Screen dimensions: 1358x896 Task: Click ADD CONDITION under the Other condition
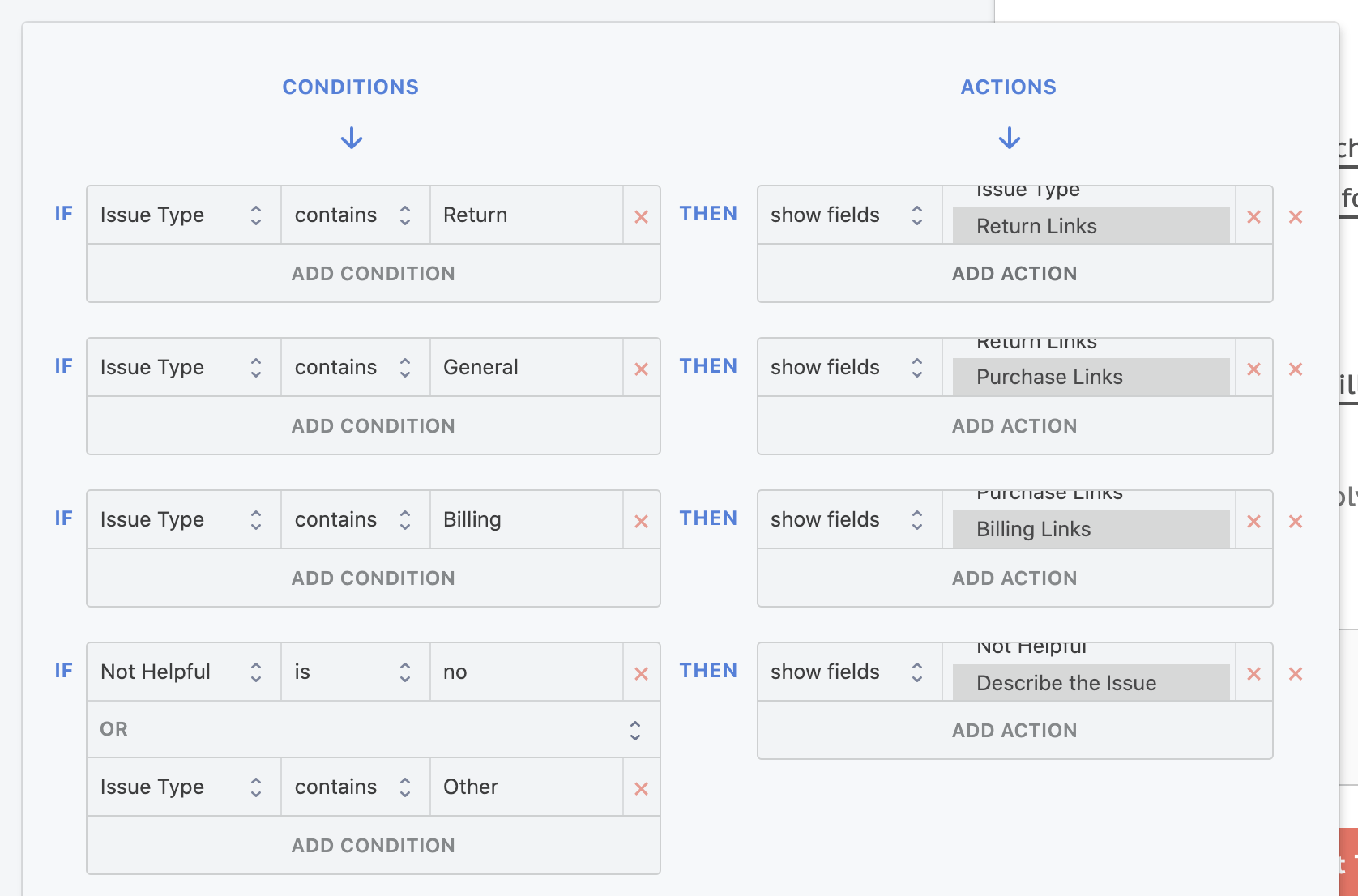[372, 845]
